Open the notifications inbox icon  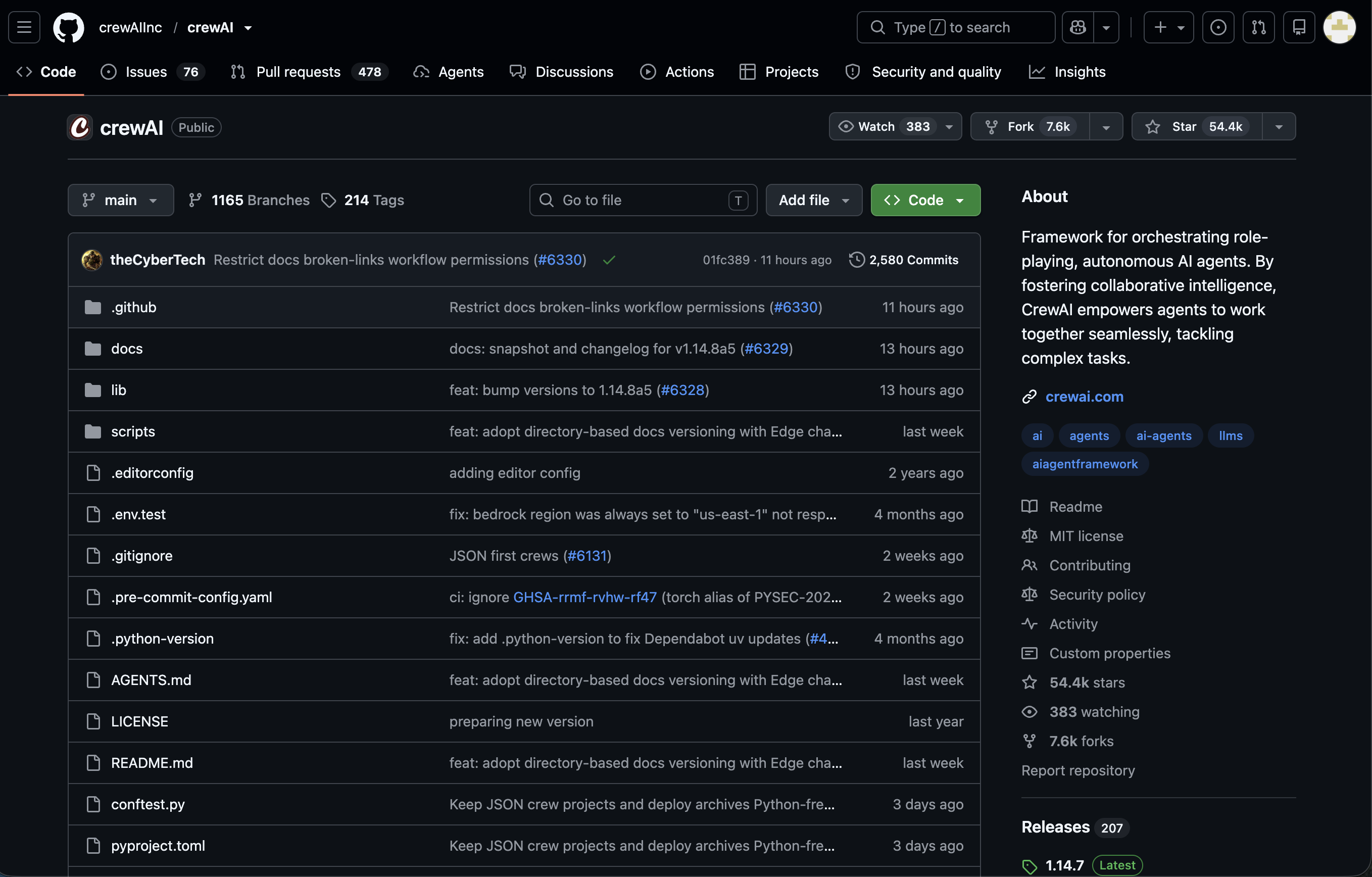1298,27
